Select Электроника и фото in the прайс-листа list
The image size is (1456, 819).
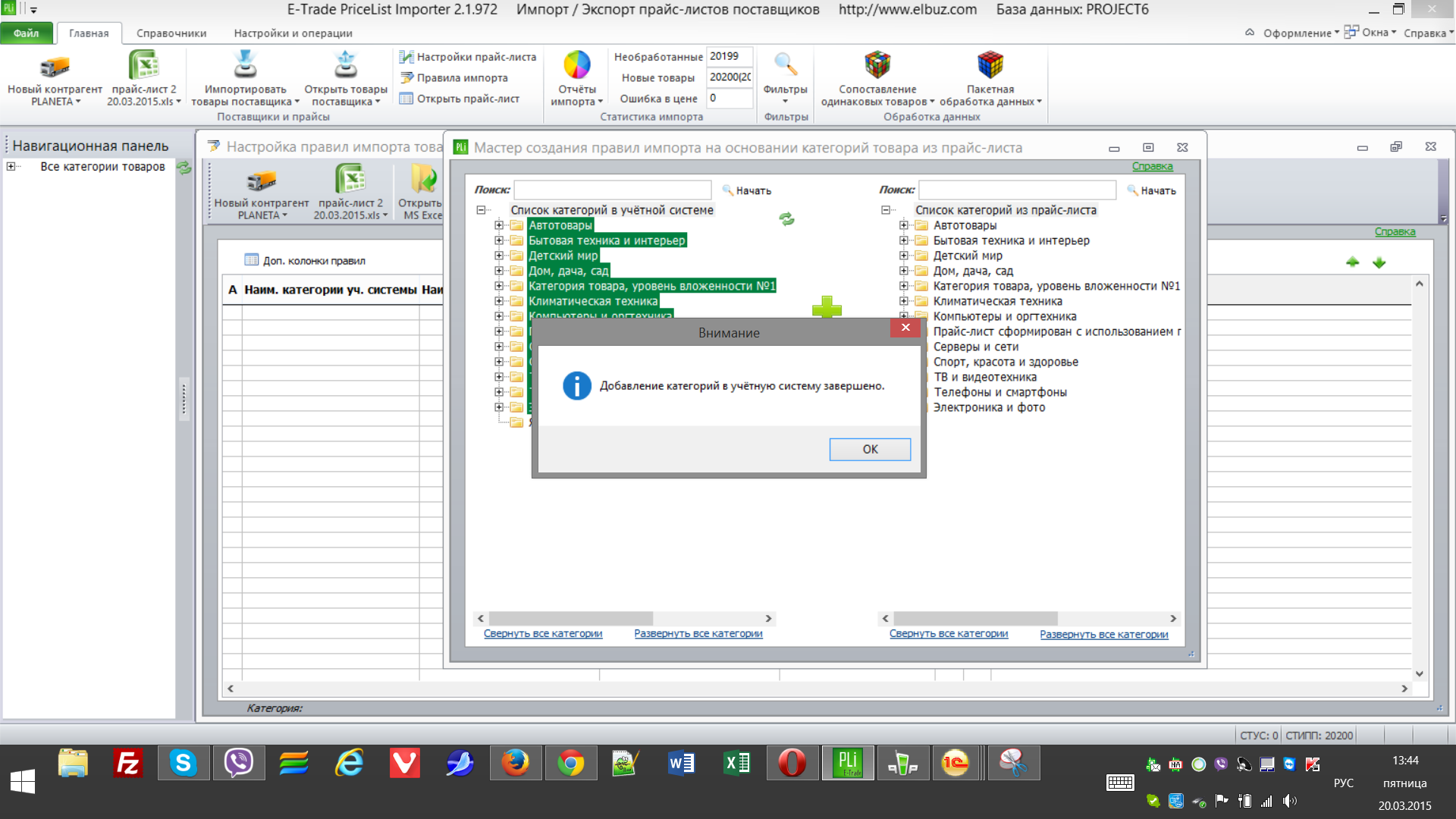[989, 407]
